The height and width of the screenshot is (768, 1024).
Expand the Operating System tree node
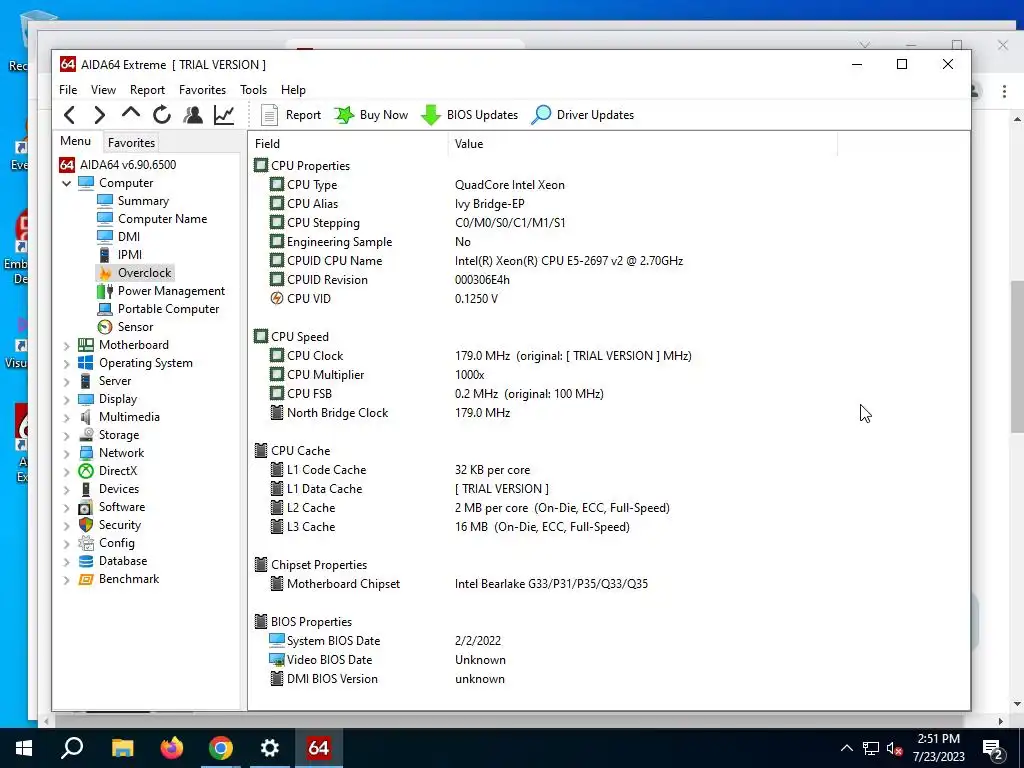pos(67,364)
